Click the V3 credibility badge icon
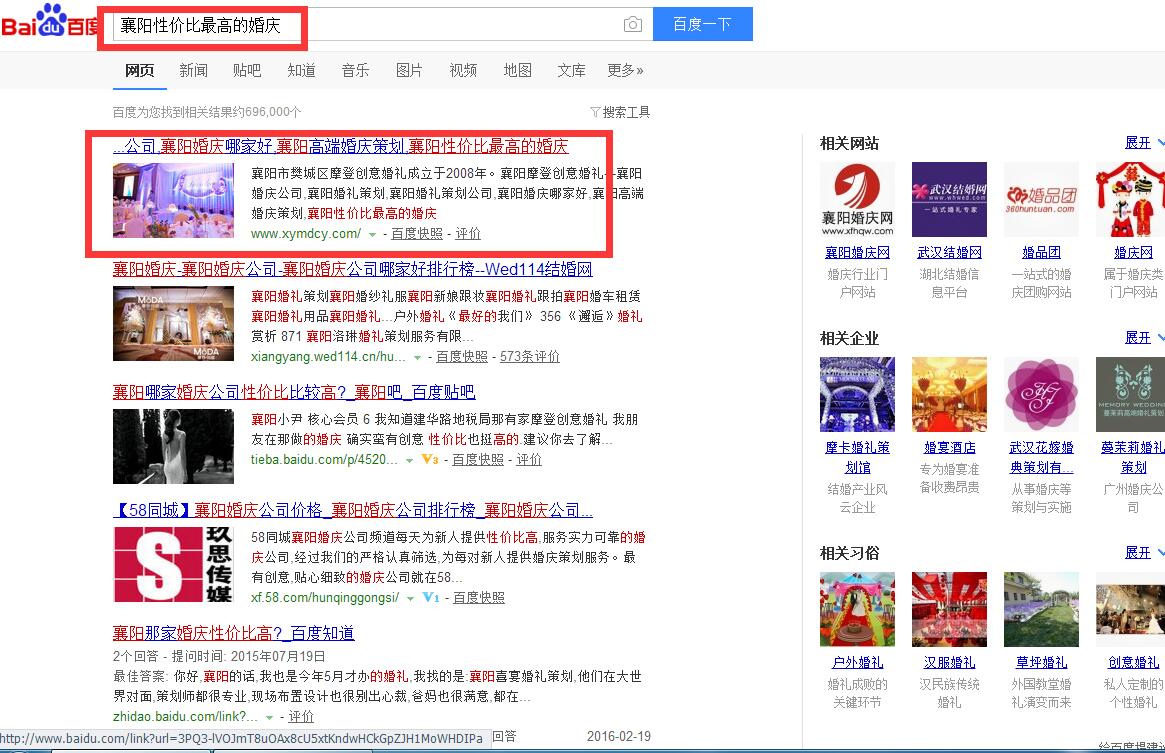Viewport: 1165px width, 753px height. pyautogui.click(x=429, y=459)
